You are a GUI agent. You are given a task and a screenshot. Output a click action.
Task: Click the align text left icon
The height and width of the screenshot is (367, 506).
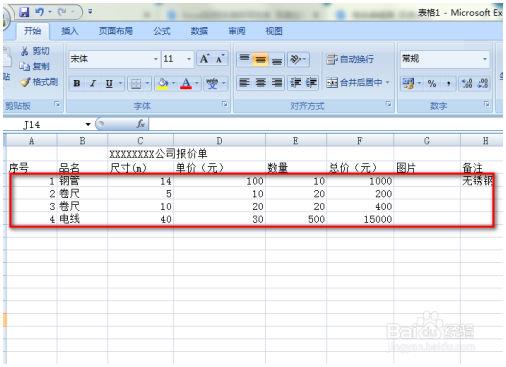pos(244,83)
